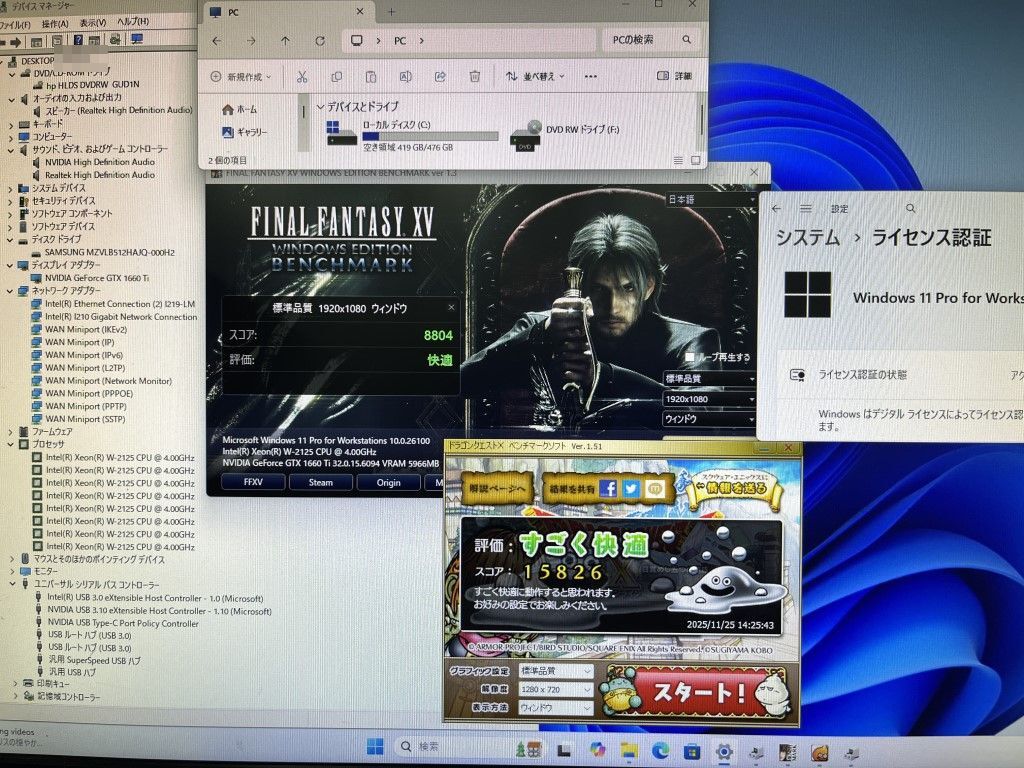Screen dimensions: 1024x768
Task: Click the Twitter share icon in Dragon Quest benchmark
Action: (x=631, y=488)
